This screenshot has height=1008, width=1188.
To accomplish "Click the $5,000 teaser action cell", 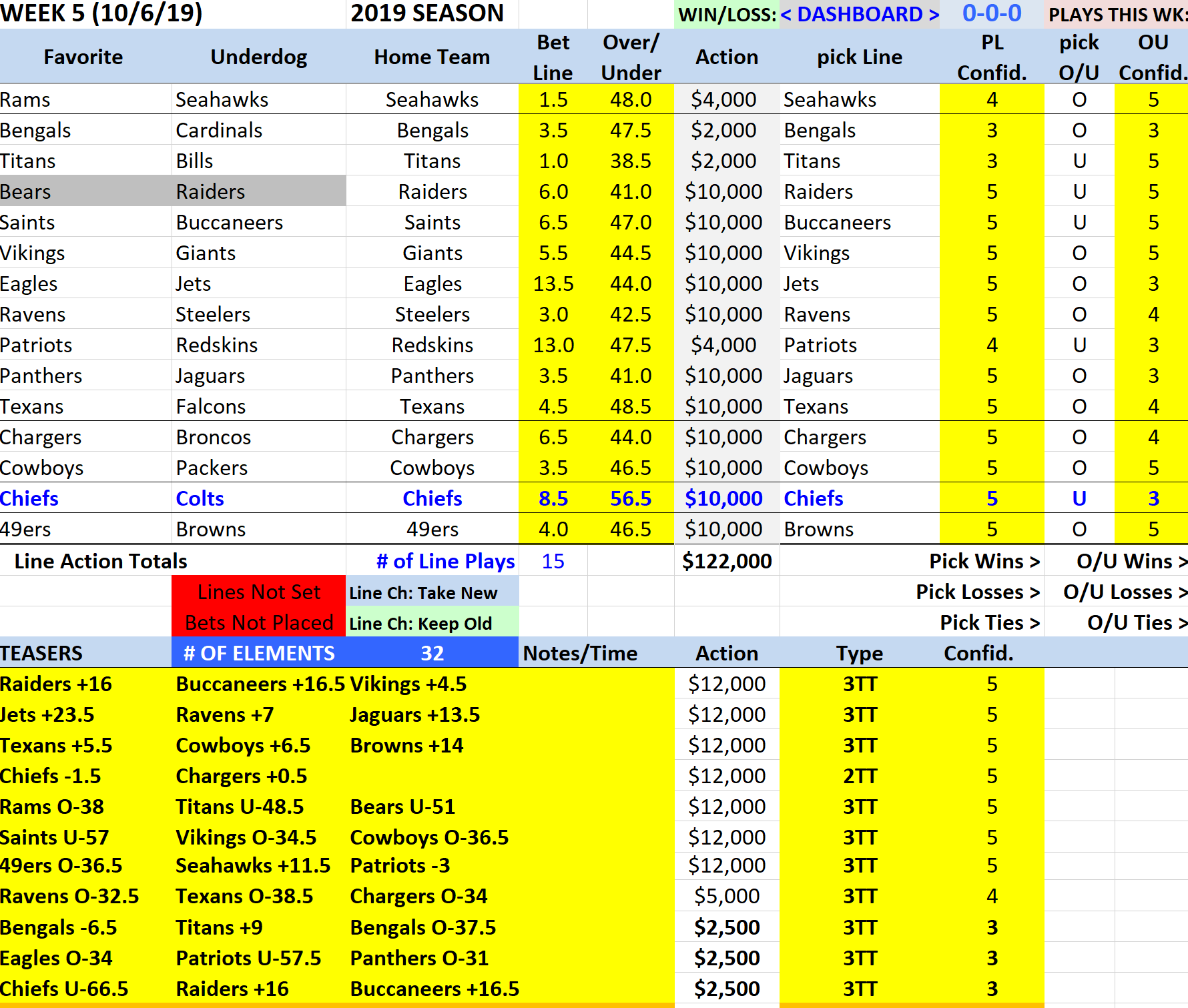I will pyautogui.click(x=727, y=897).
